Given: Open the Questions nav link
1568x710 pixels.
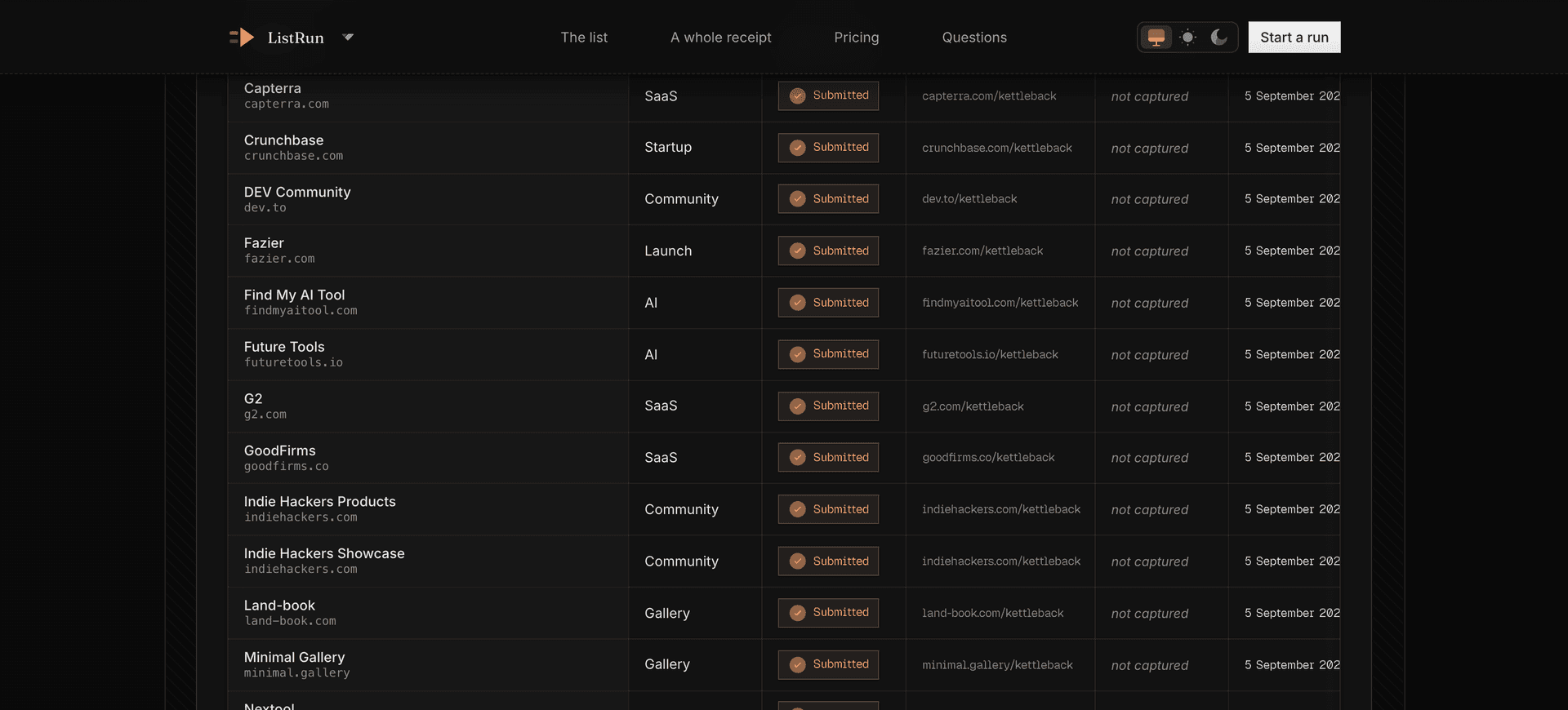Looking at the screenshot, I should point(974,38).
